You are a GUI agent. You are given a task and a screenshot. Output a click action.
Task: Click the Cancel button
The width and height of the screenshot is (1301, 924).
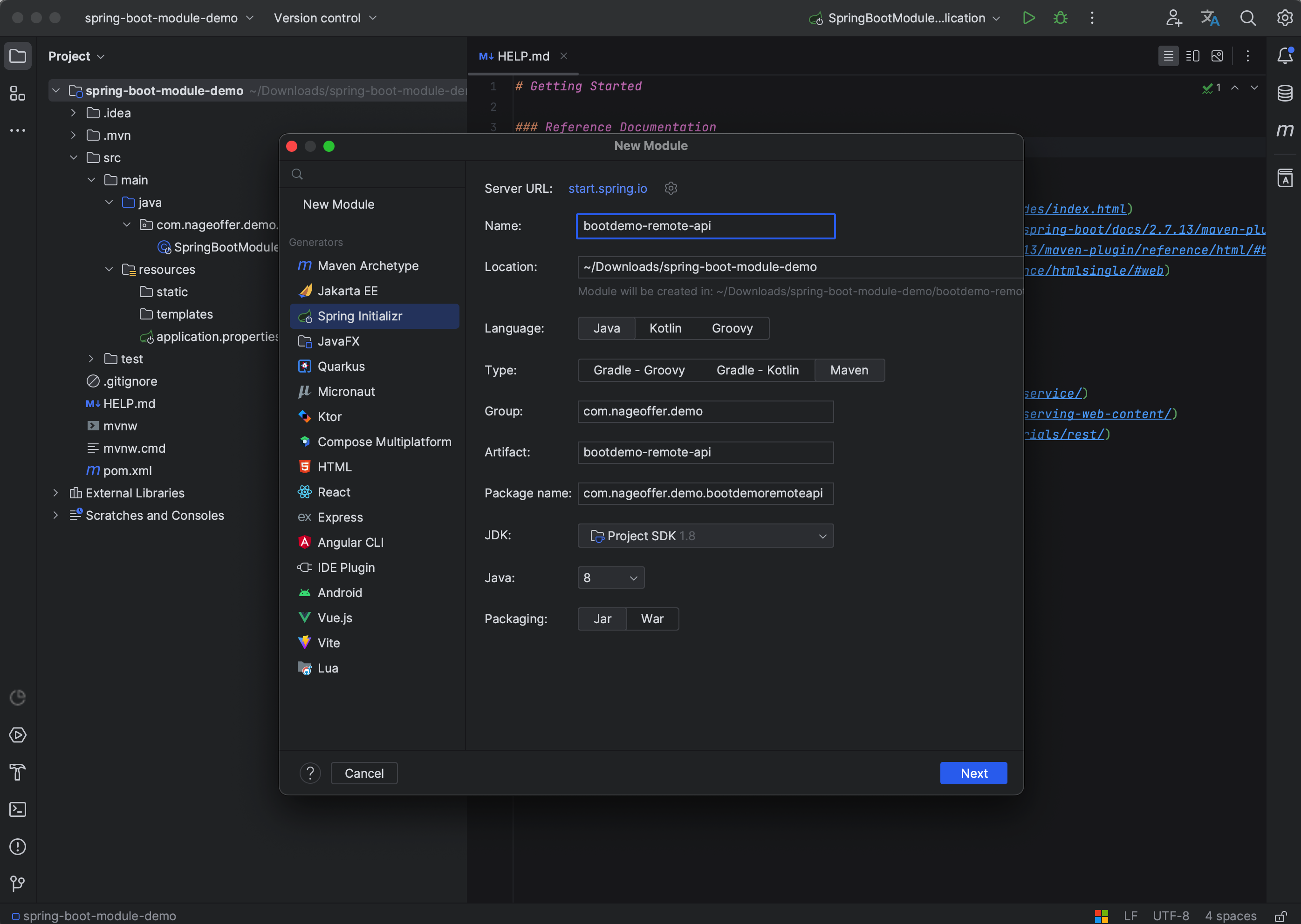(x=364, y=773)
